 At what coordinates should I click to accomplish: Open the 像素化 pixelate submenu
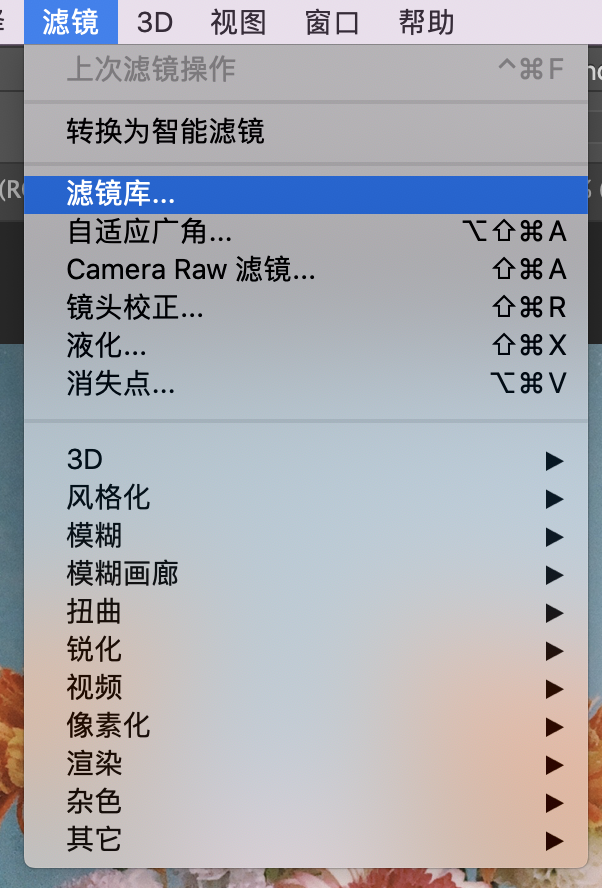coord(108,726)
